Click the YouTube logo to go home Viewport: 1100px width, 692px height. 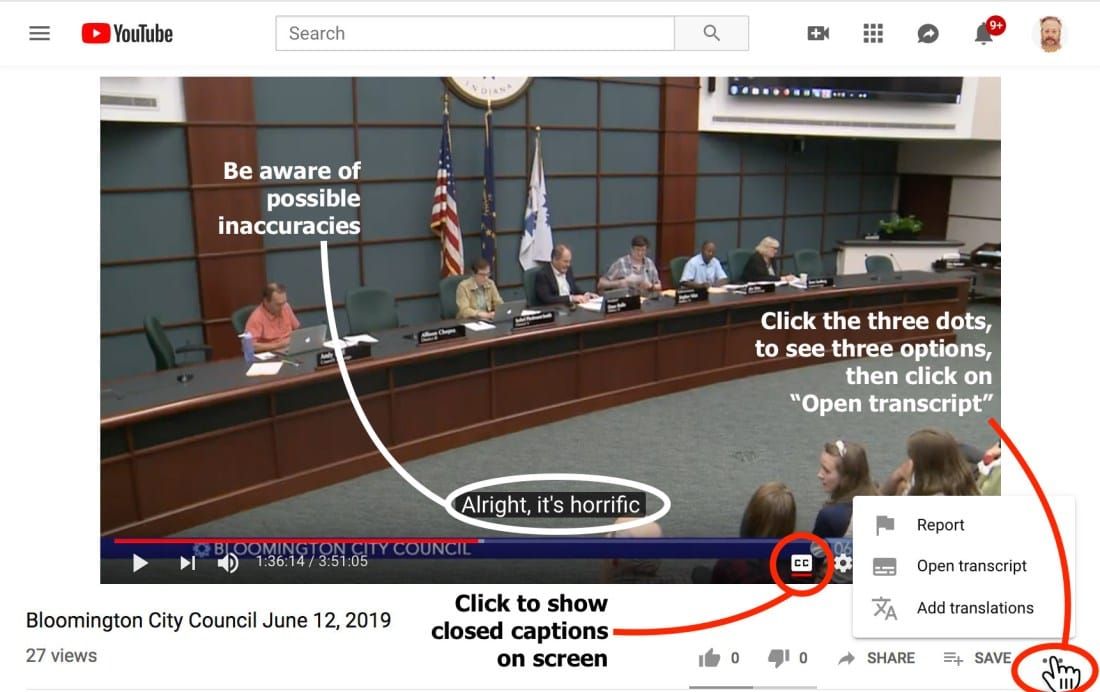point(127,32)
